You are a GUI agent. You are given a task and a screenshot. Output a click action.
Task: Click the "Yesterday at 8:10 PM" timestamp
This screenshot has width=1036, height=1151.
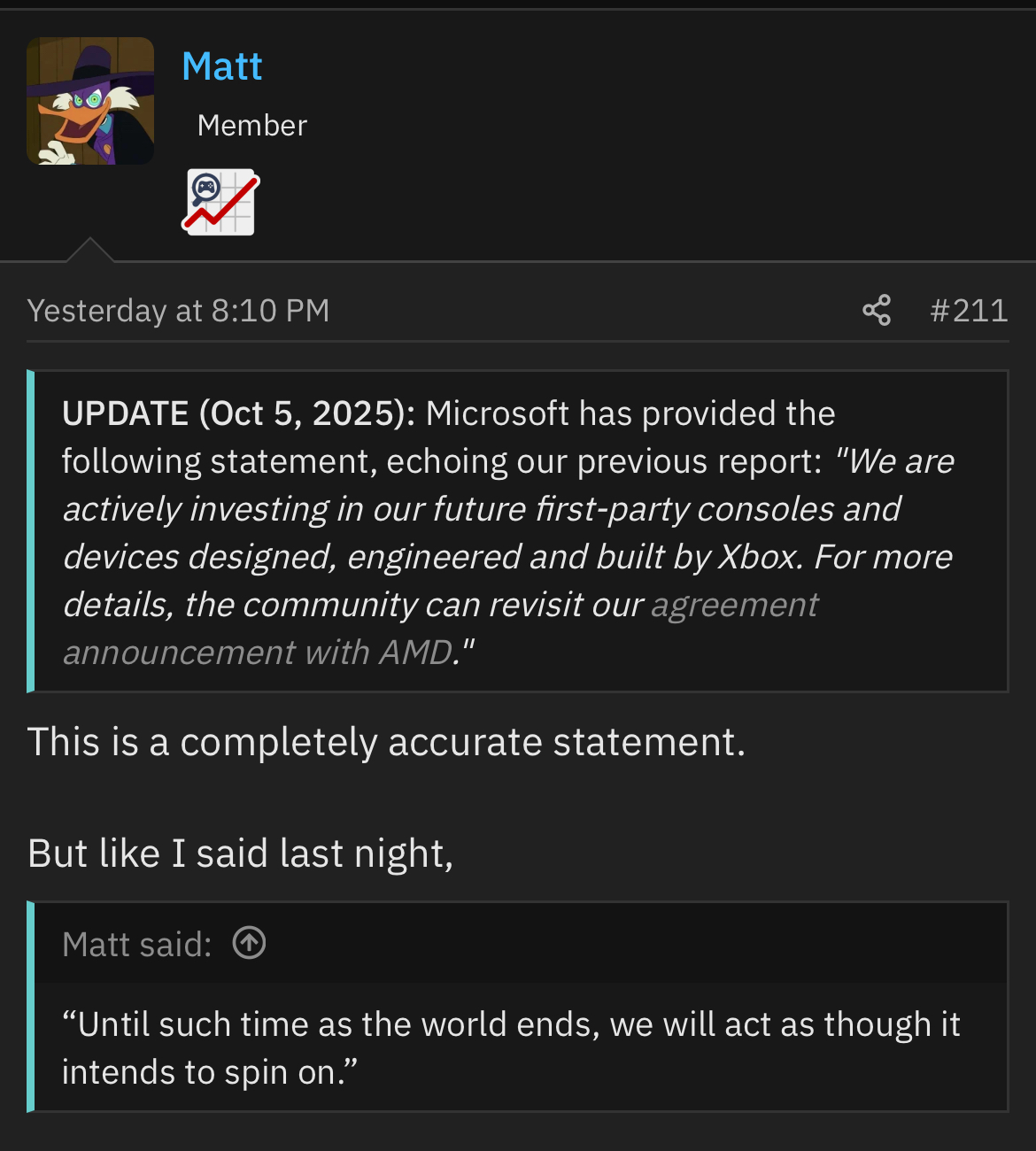(178, 311)
